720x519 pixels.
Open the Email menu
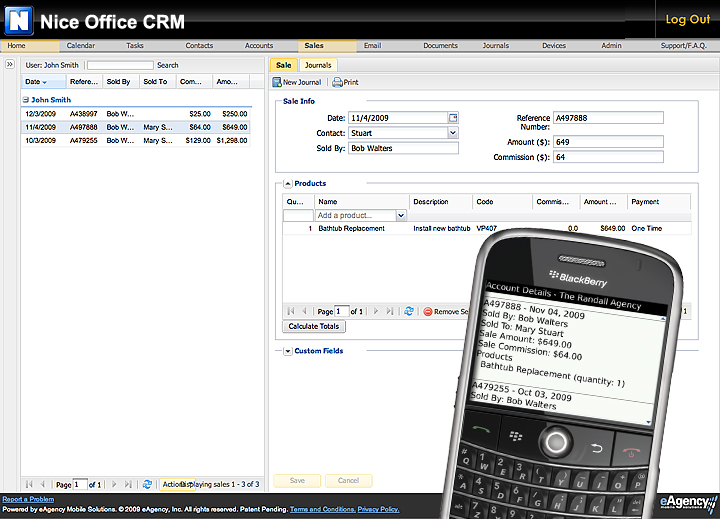[372, 45]
